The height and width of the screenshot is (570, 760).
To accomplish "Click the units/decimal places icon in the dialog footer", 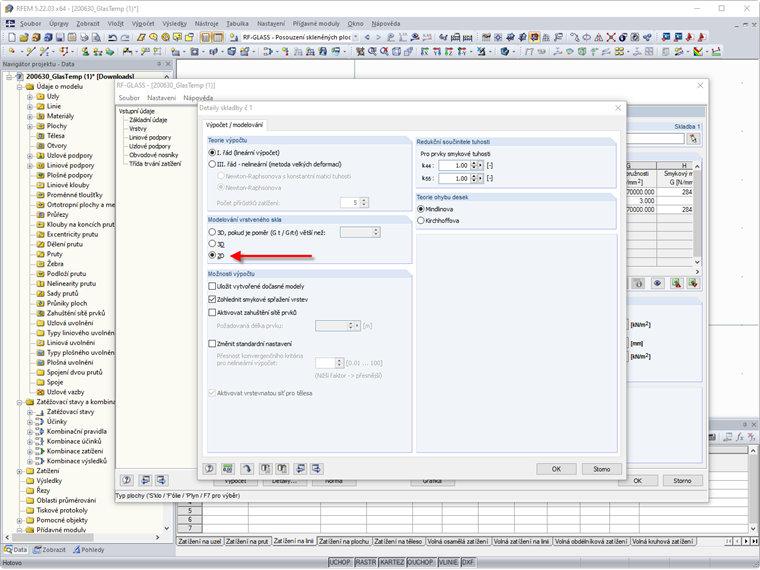I will pyautogui.click(x=227, y=469).
